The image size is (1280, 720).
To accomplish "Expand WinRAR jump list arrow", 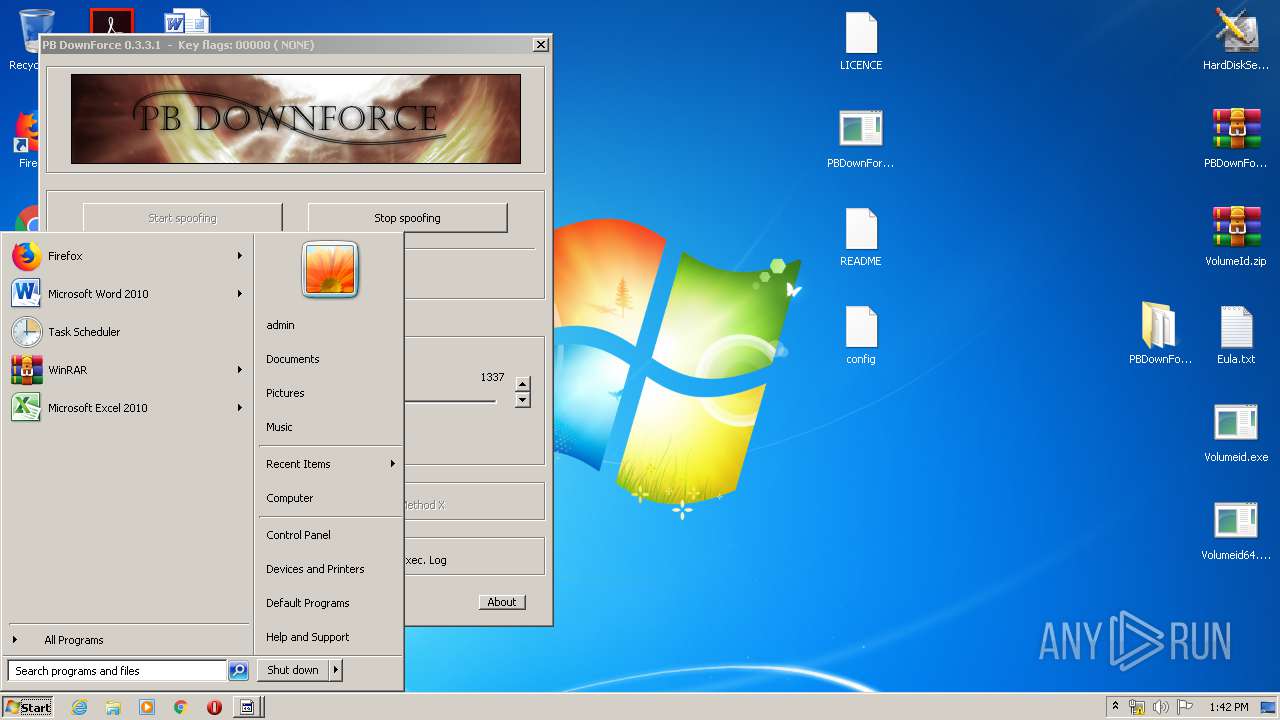I will click(240, 370).
